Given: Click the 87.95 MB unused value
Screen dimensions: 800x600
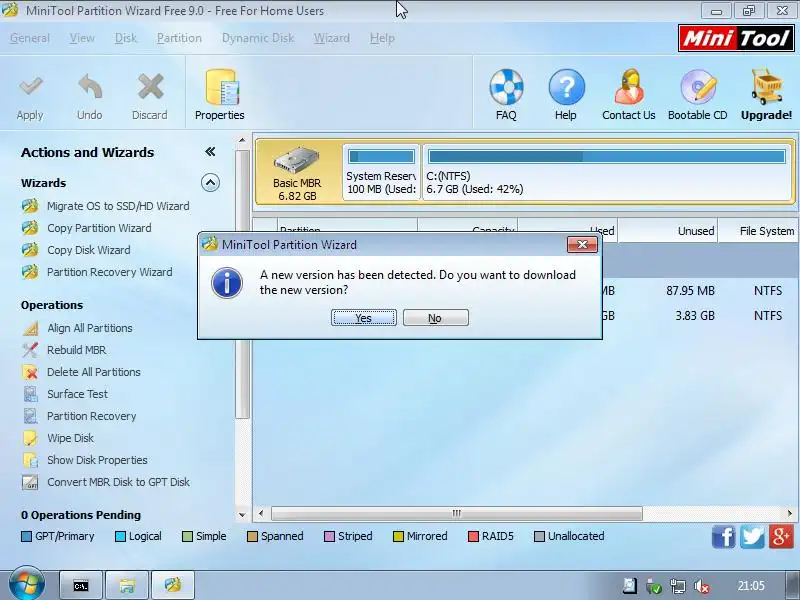Looking at the screenshot, I should click(690, 291).
